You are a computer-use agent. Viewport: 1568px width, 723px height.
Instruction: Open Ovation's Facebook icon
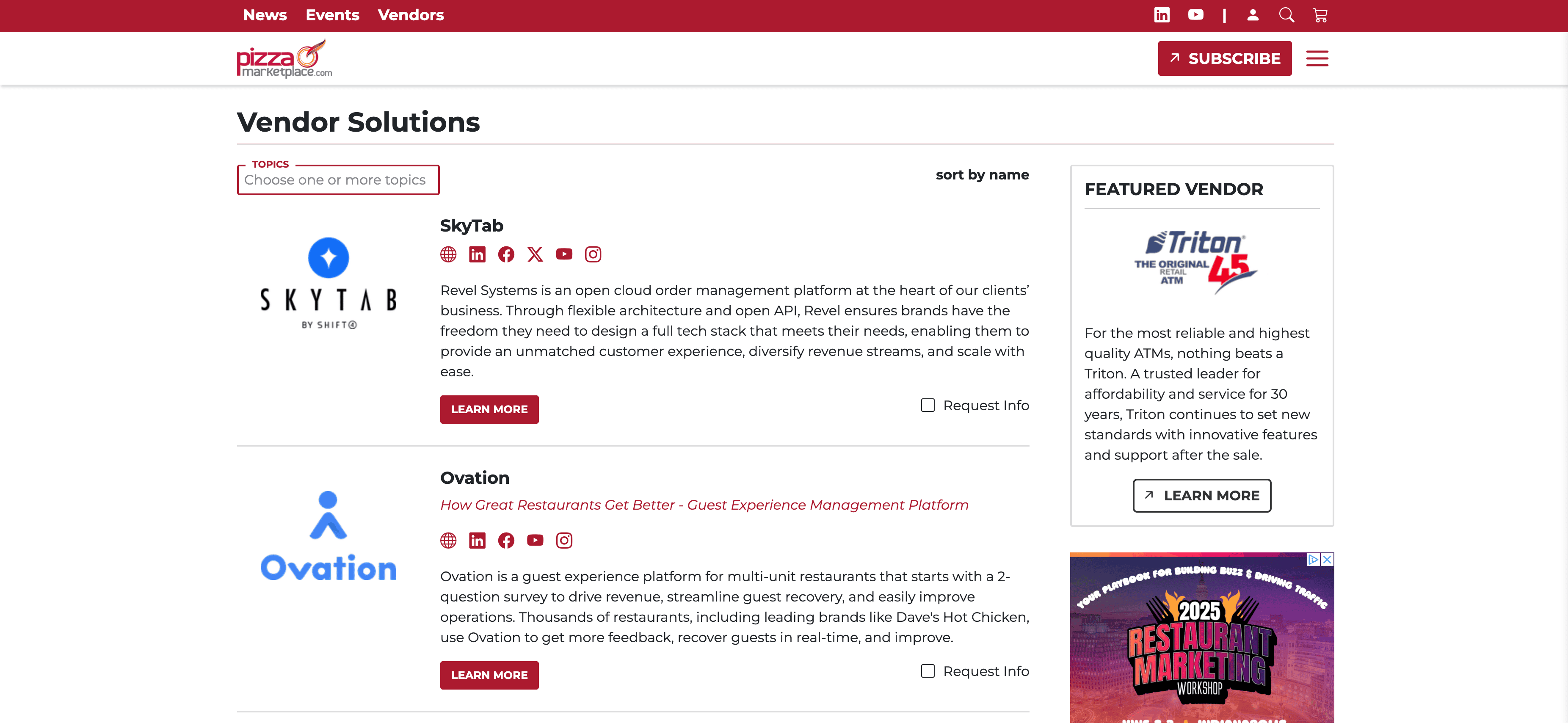click(x=506, y=541)
